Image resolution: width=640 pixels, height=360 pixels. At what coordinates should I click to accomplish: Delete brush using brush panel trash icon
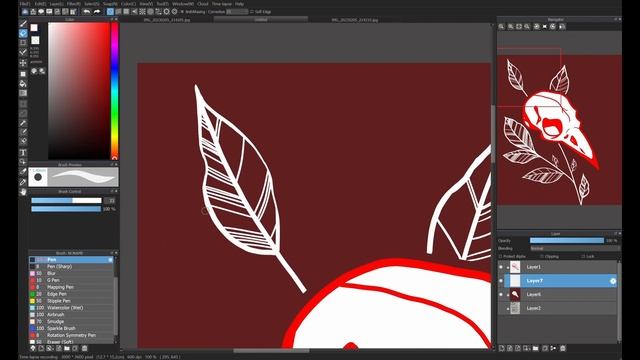click(x=84, y=348)
